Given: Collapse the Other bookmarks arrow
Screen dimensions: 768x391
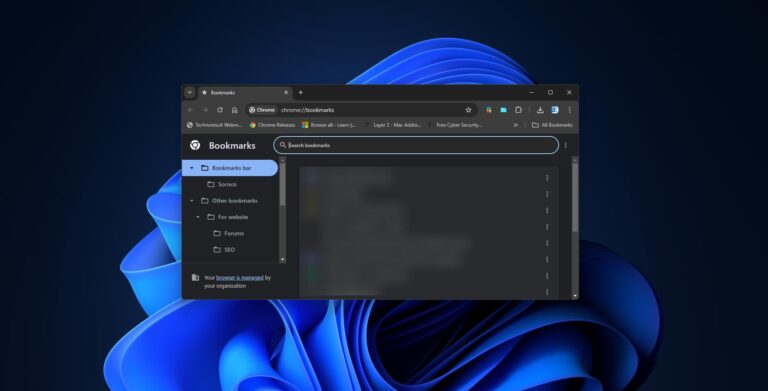Looking at the screenshot, I should (192, 201).
